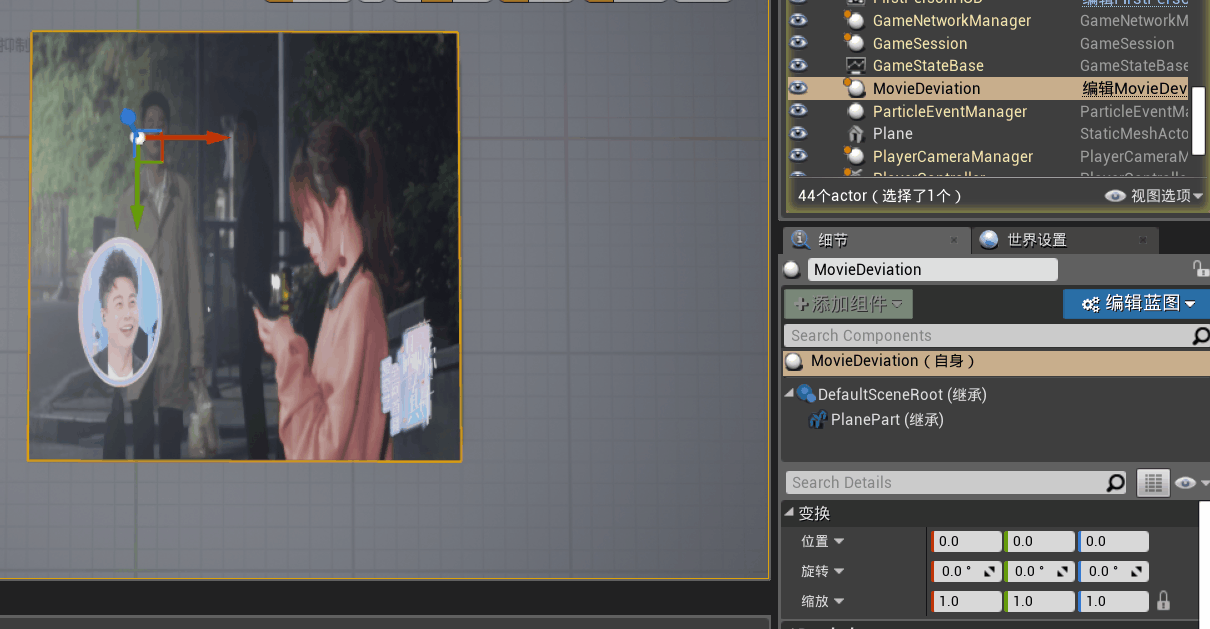Close the 世界设置 tab with its x
The height and width of the screenshot is (629, 1210).
[x=1145, y=240]
